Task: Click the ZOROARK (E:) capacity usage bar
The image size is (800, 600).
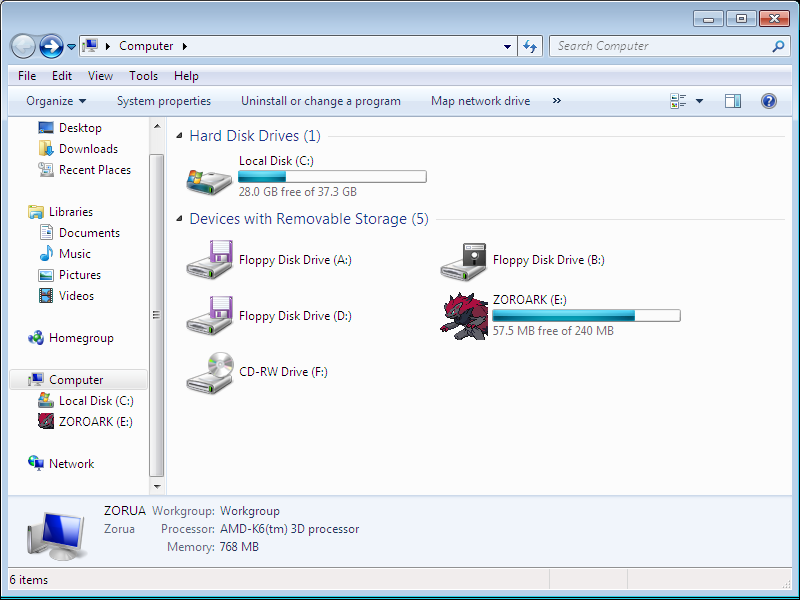Action: click(x=586, y=316)
